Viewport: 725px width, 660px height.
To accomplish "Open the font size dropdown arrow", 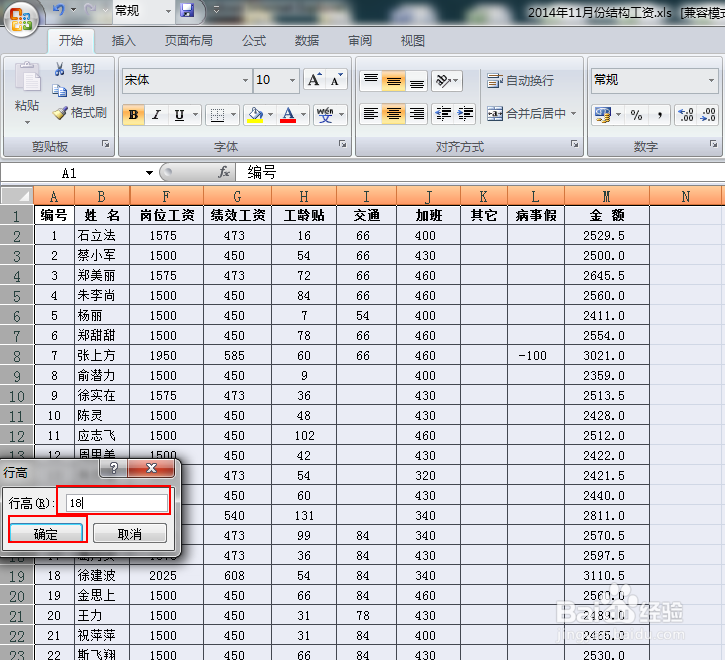I will pyautogui.click(x=292, y=80).
